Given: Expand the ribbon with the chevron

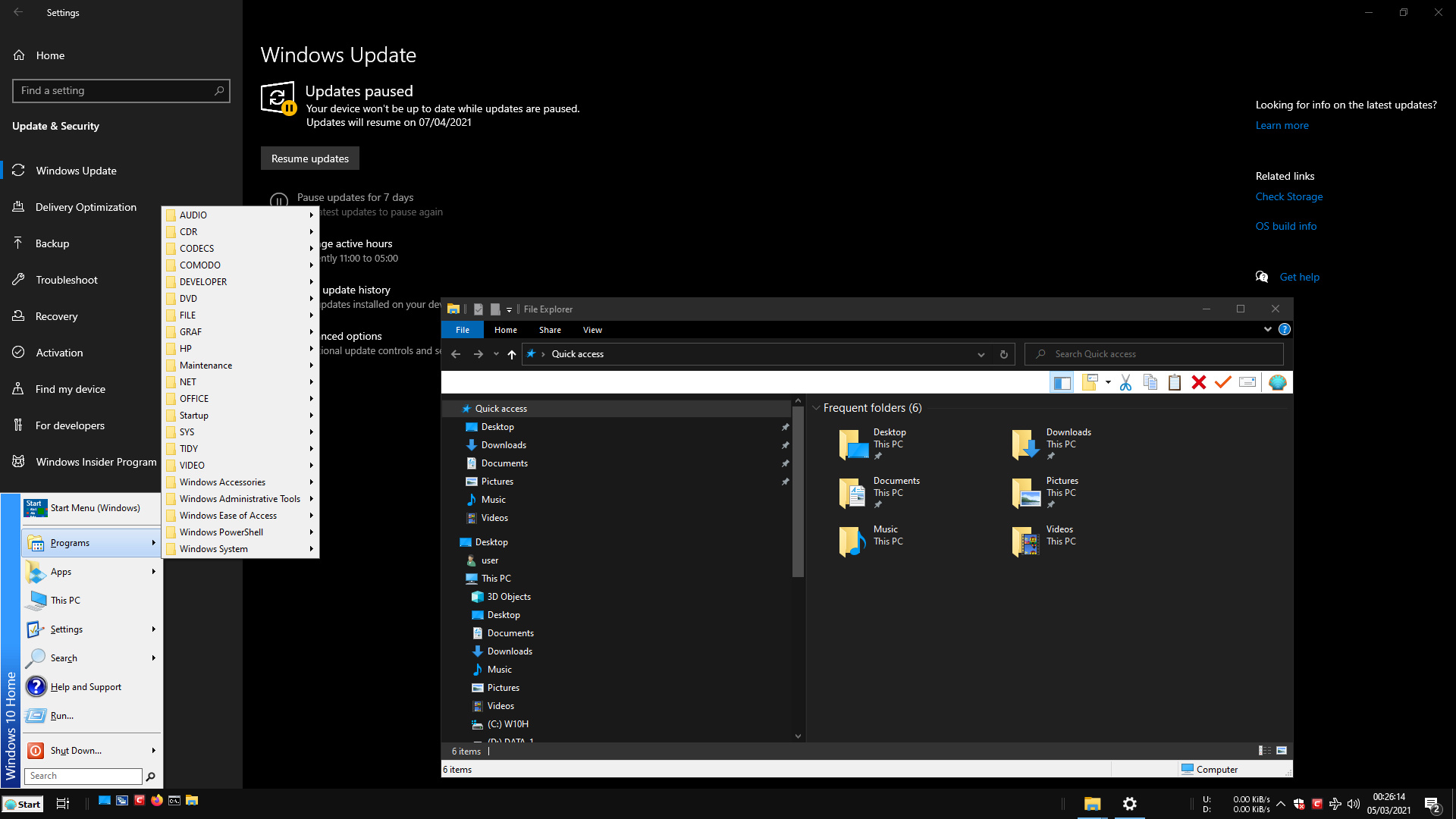Looking at the screenshot, I should (1267, 329).
